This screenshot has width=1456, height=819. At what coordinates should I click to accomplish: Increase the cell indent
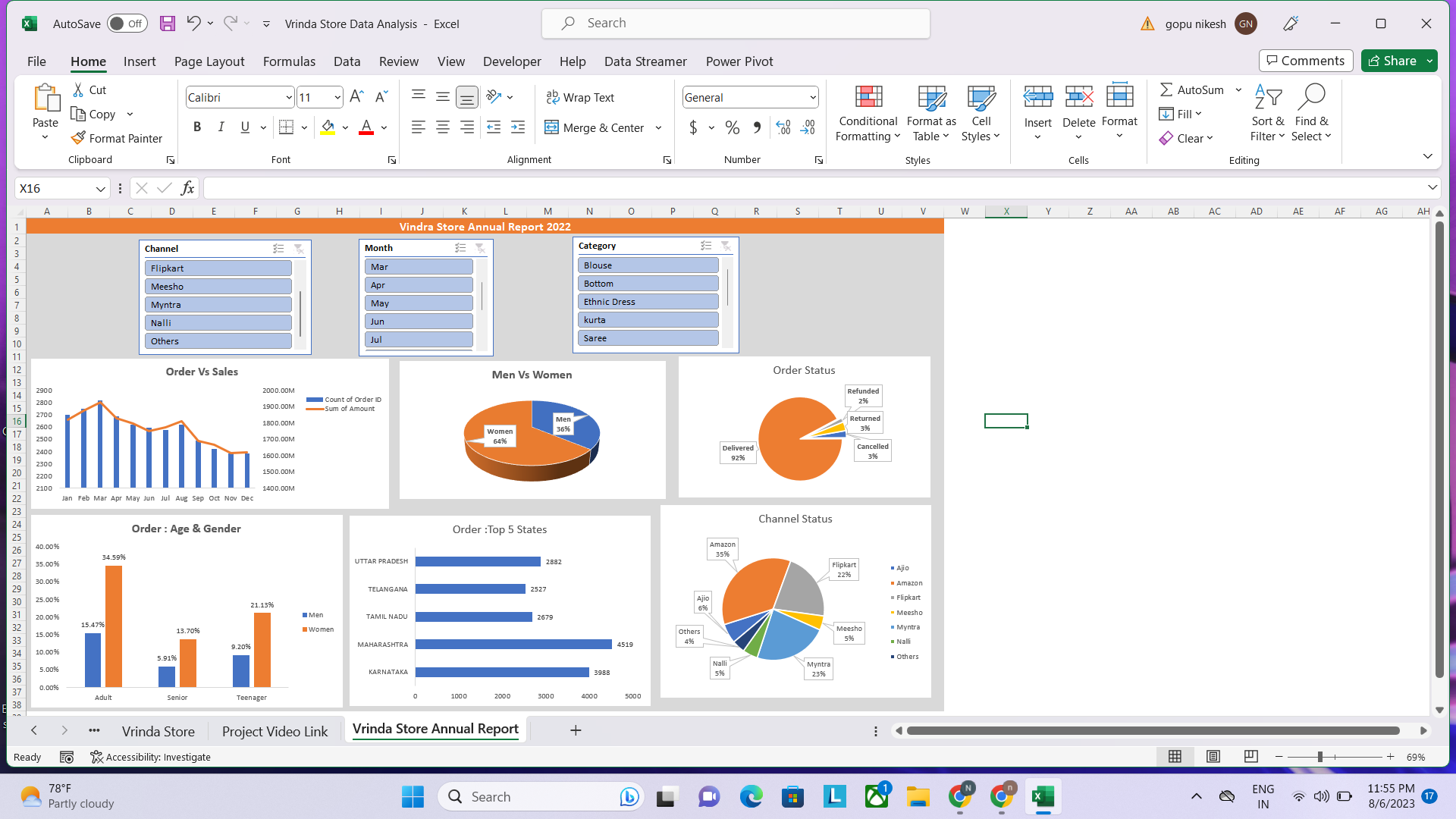pos(518,127)
